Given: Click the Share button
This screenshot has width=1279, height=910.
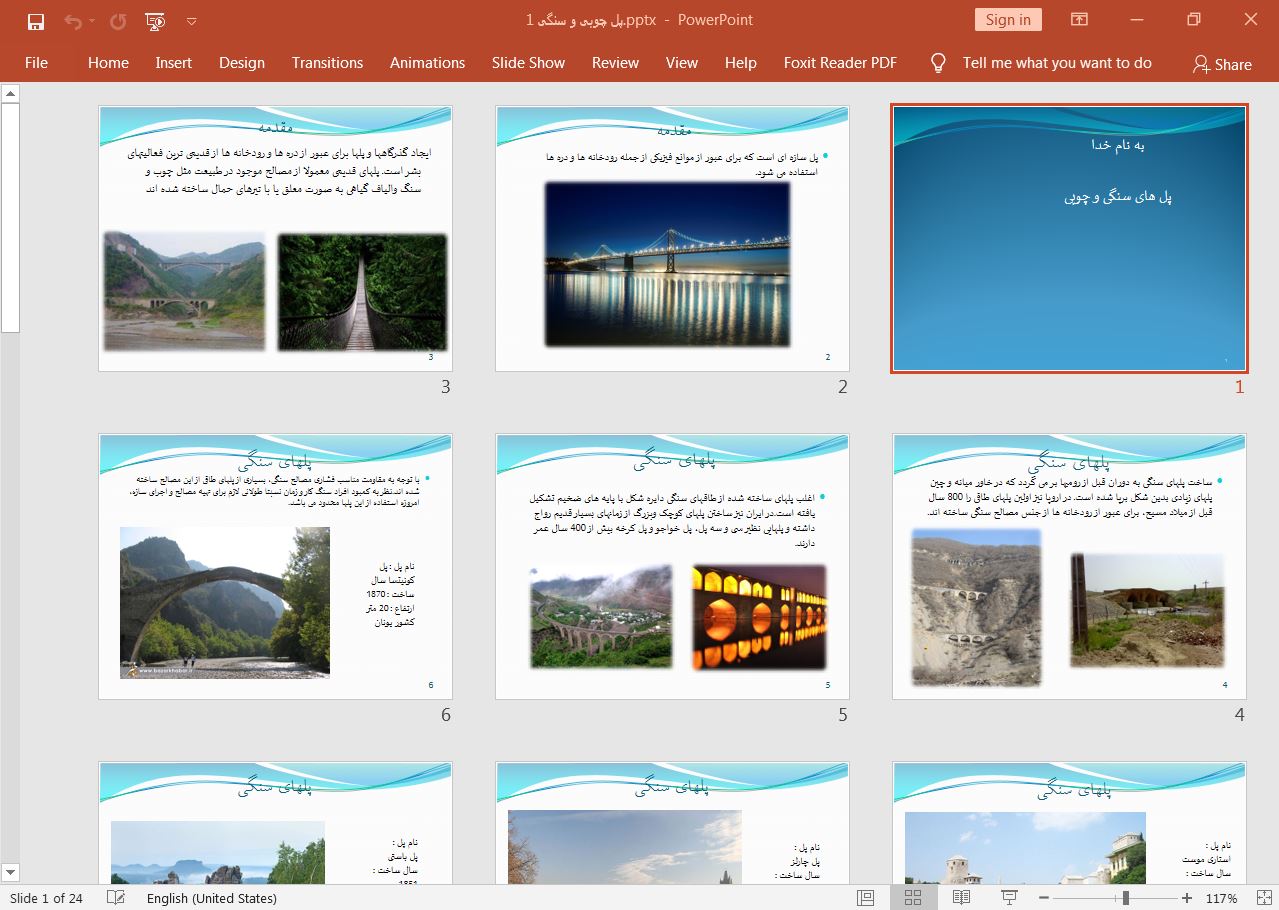Looking at the screenshot, I should pos(1222,63).
